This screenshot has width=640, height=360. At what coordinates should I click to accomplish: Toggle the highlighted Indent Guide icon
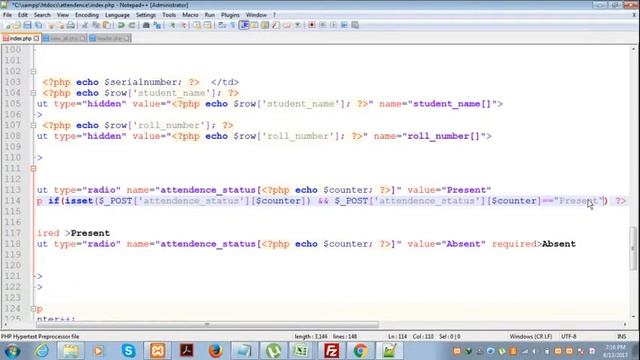tap(244, 25)
